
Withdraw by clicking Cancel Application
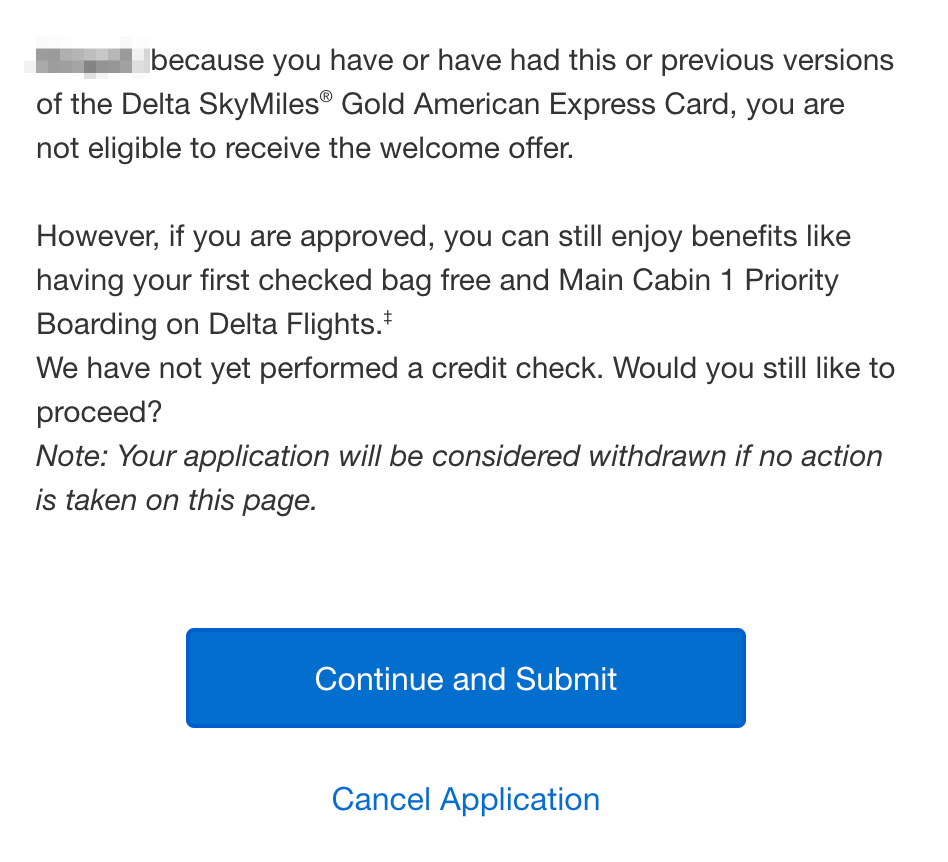(465, 799)
